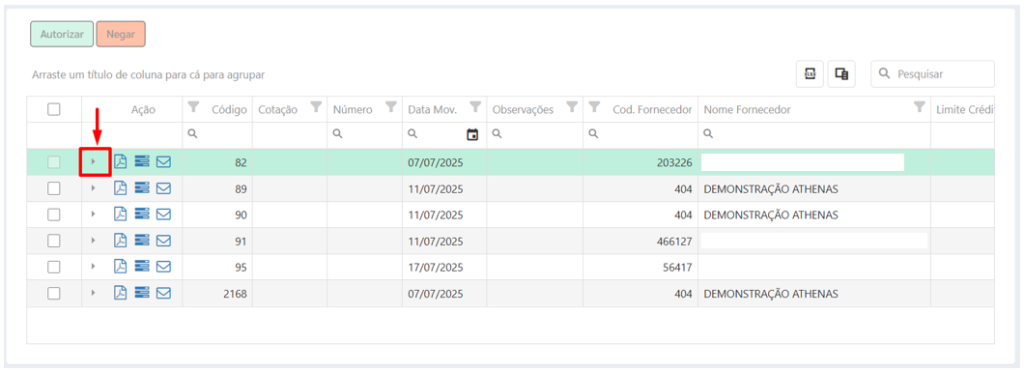1024x371 pixels.
Task: Send email for row 90
Action: (163, 214)
